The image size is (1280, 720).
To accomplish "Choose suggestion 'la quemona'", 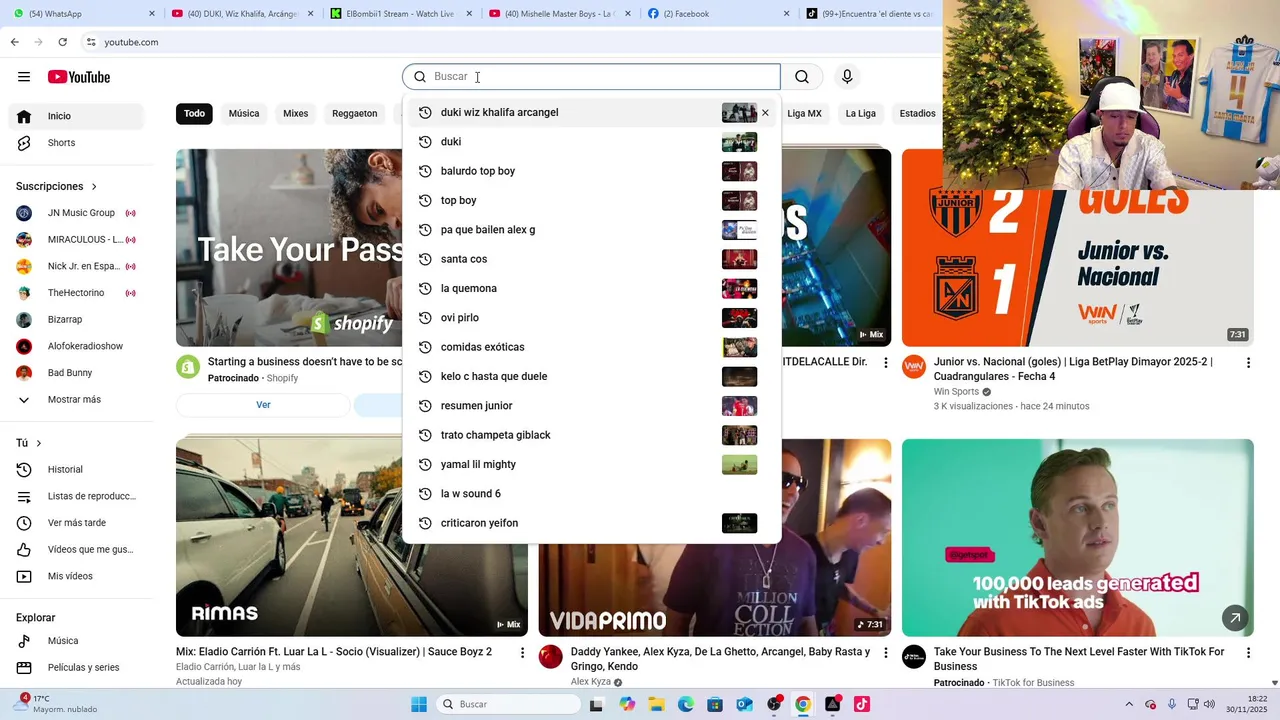I will pos(591,289).
